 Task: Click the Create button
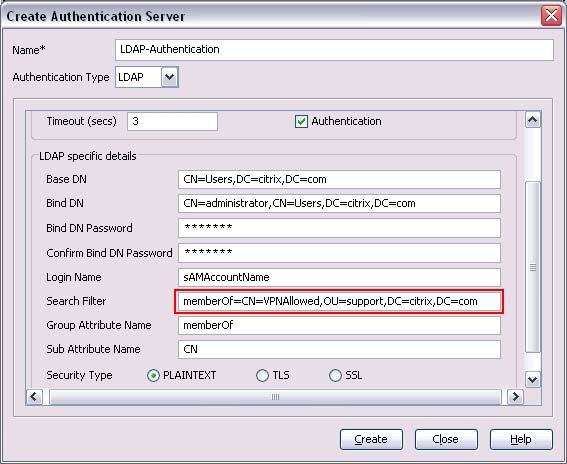[x=371, y=439]
